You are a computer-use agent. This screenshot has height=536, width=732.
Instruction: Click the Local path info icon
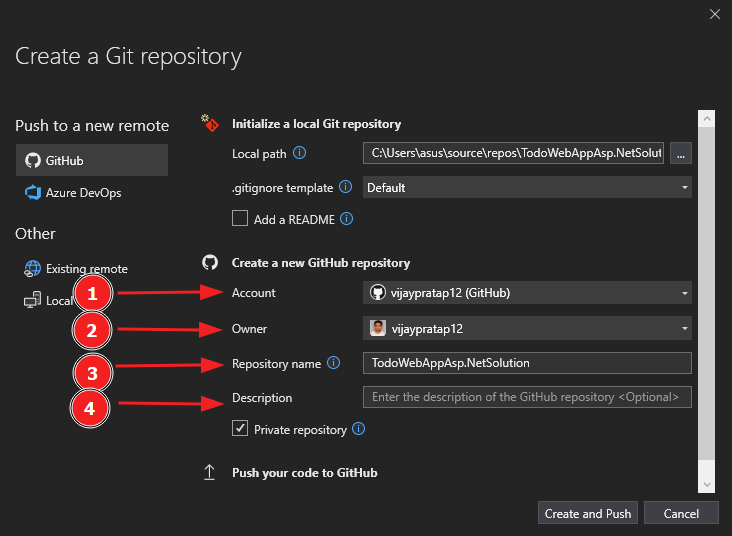(299, 153)
